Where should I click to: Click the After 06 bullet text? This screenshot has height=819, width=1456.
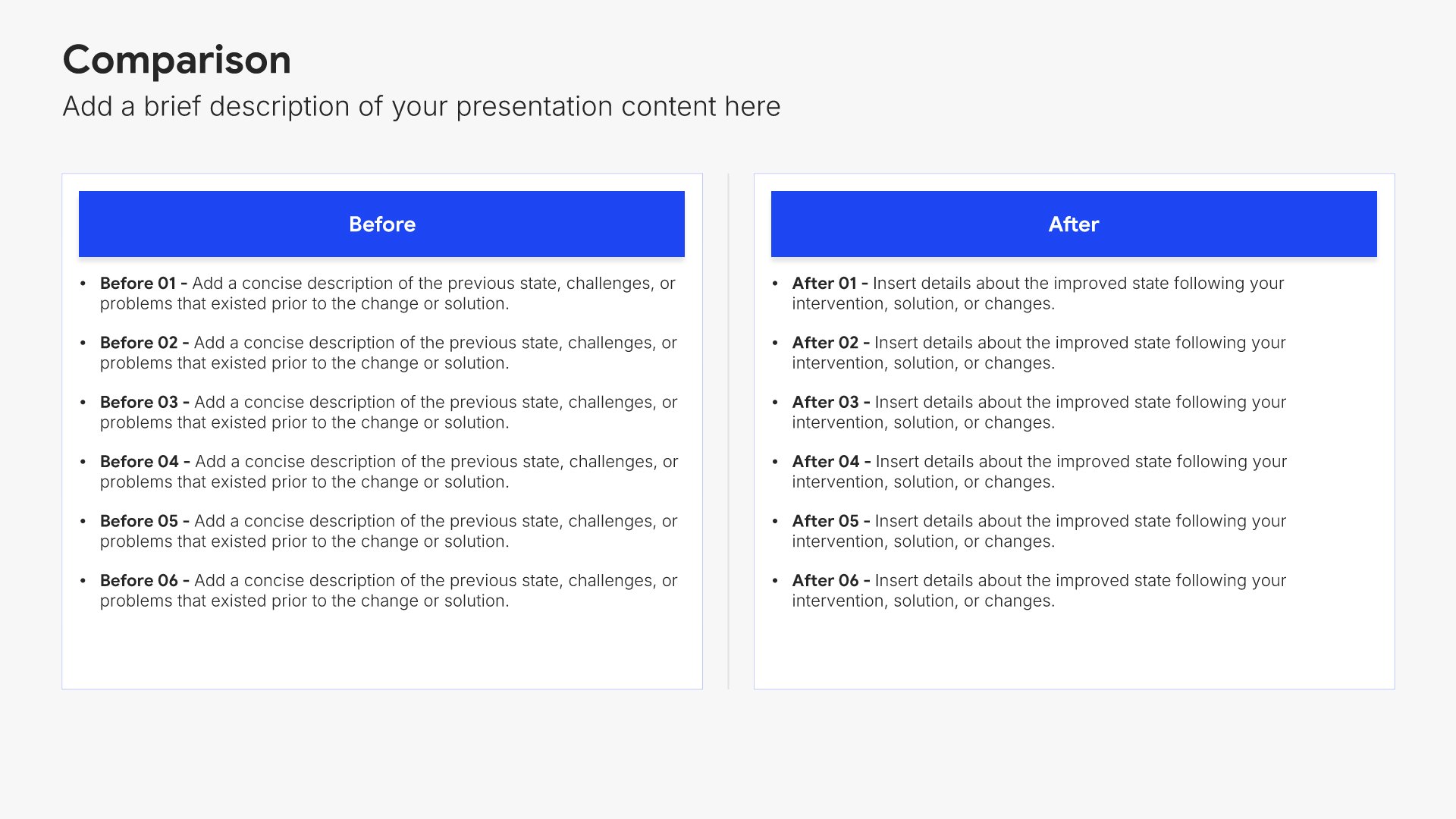1037,591
